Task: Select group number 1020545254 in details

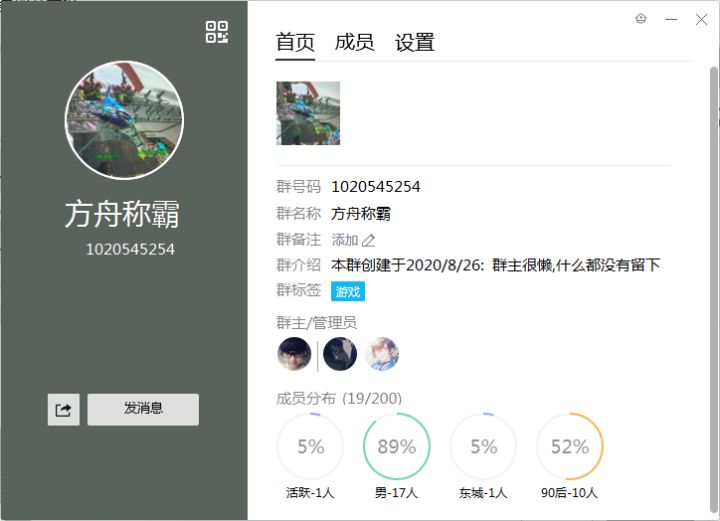Action: click(x=376, y=187)
